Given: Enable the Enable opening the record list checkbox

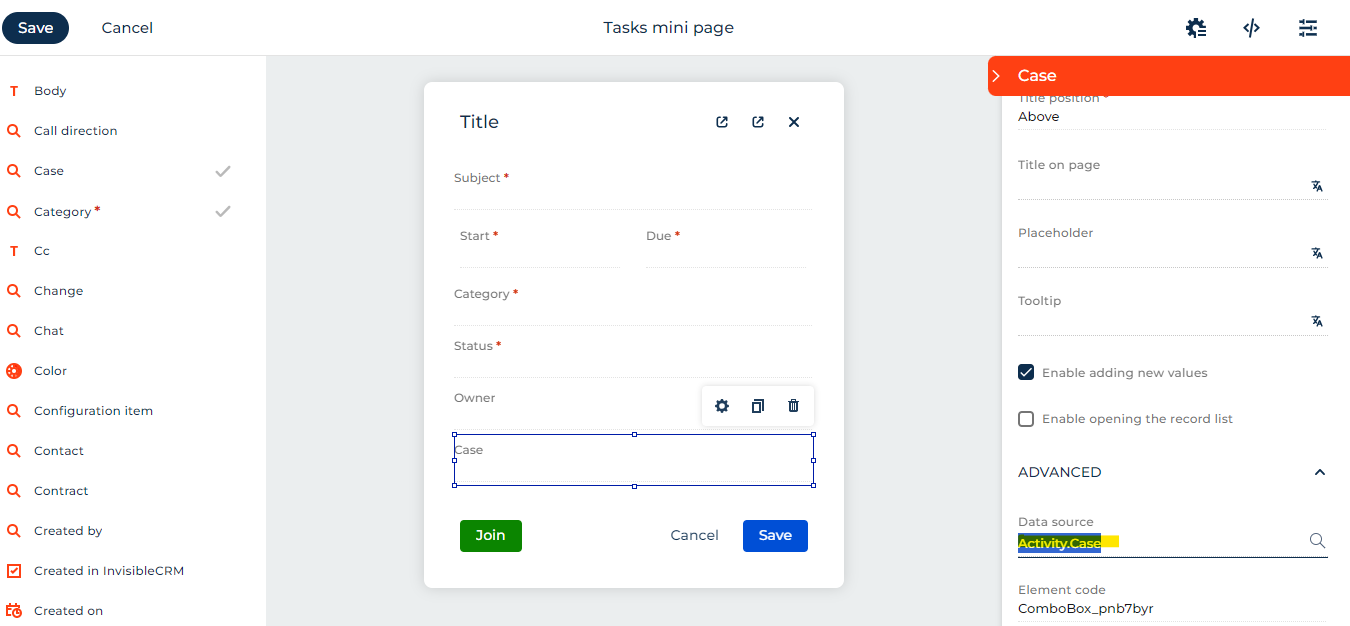Looking at the screenshot, I should pyautogui.click(x=1025, y=418).
